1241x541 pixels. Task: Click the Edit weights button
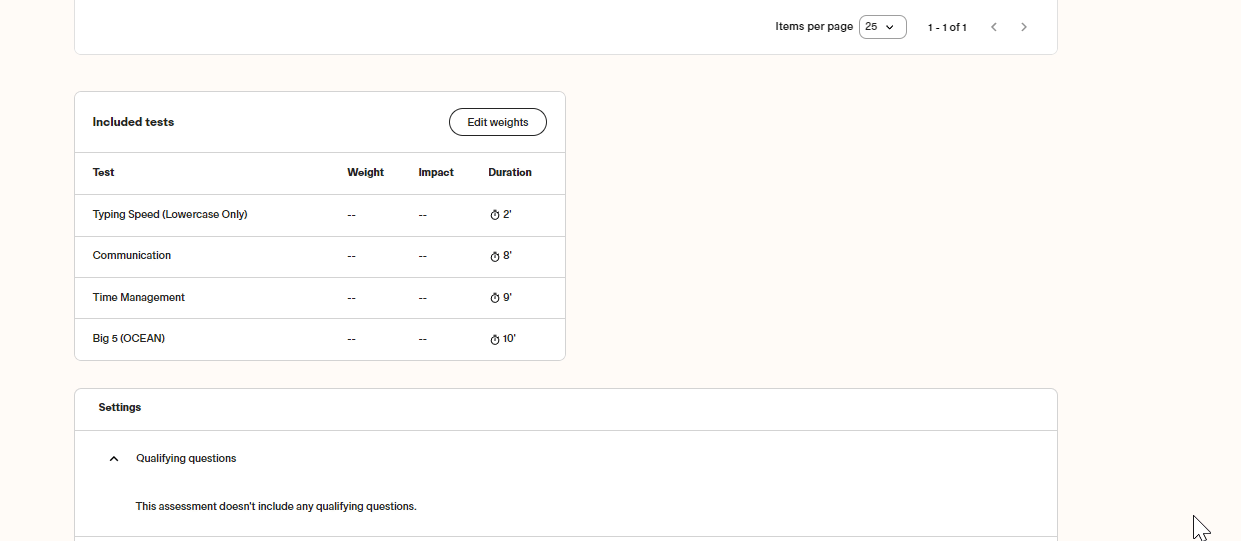pyautogui.click(x=497, y=122)
